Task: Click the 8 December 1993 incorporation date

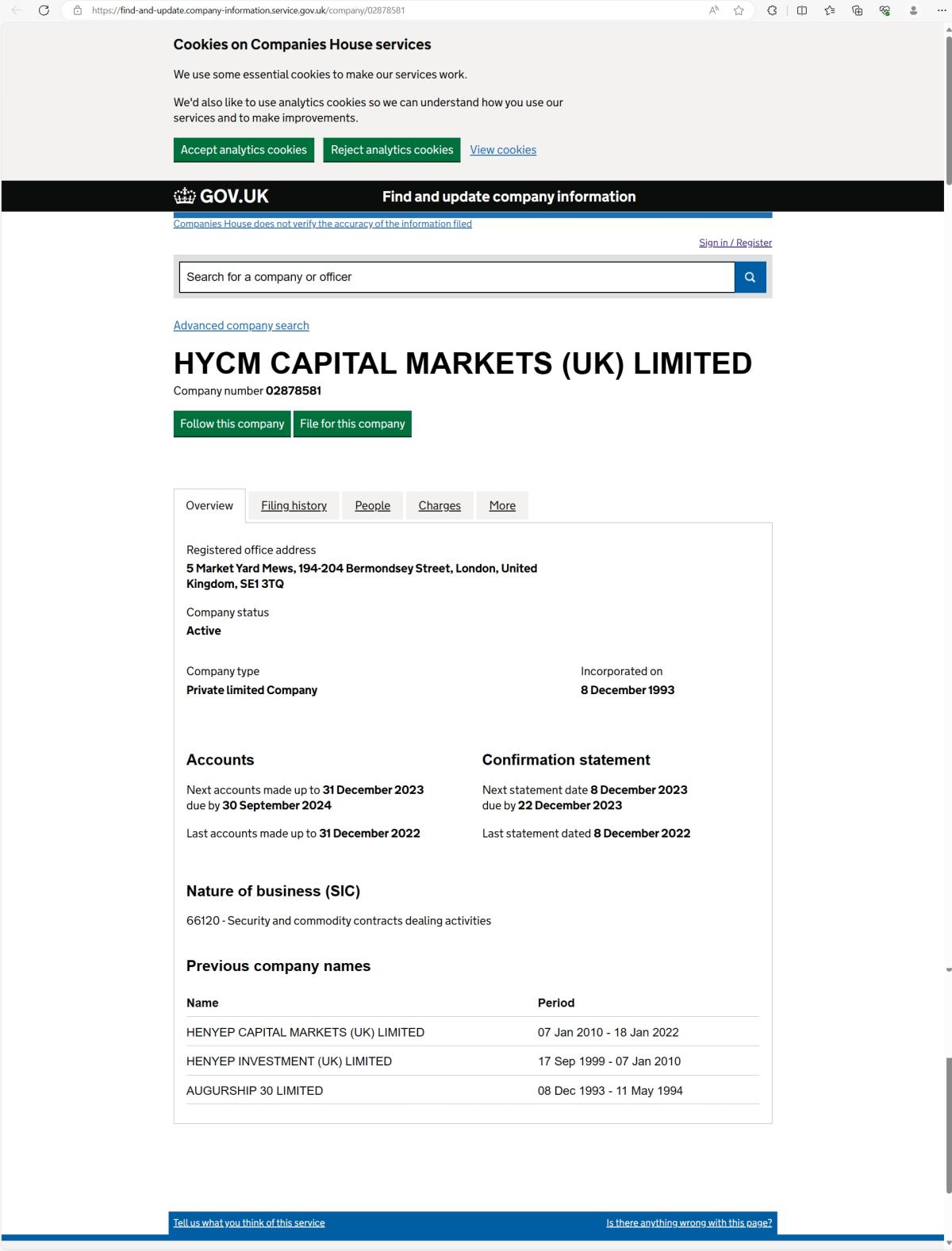Action: (628, 690)
